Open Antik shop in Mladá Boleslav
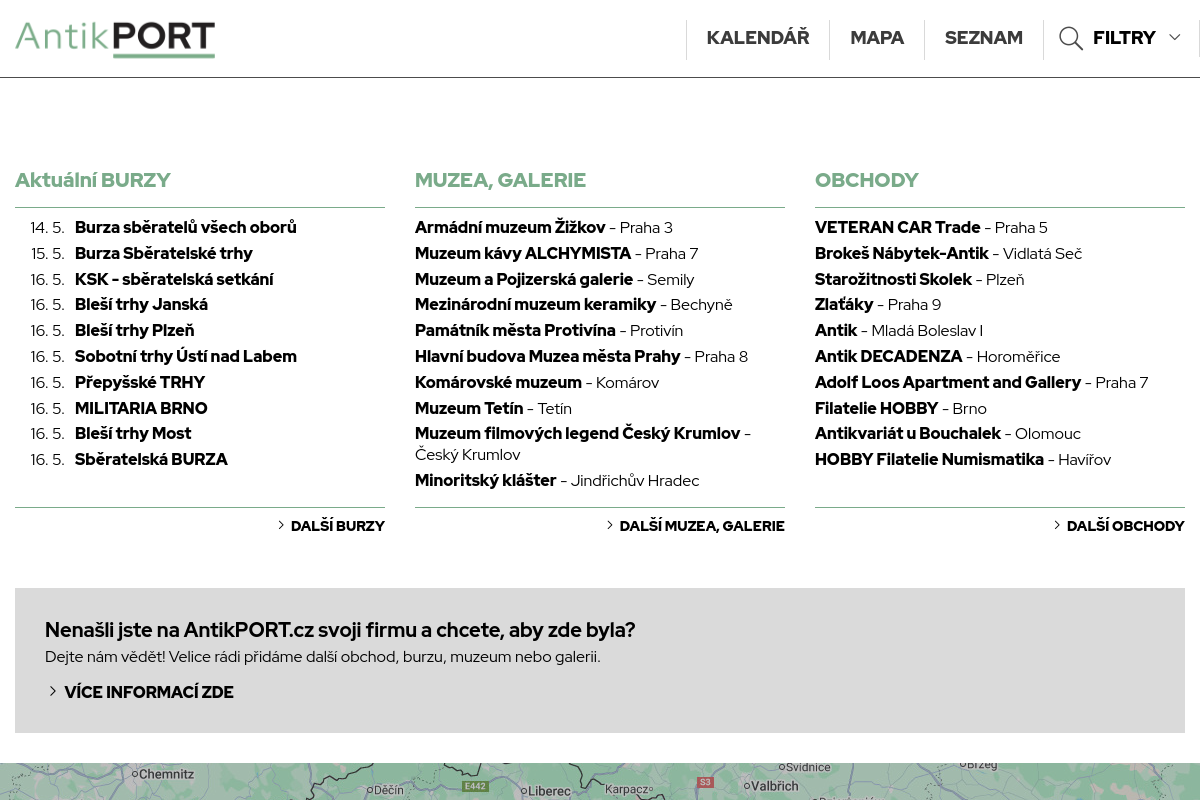 tap(836, 331)
